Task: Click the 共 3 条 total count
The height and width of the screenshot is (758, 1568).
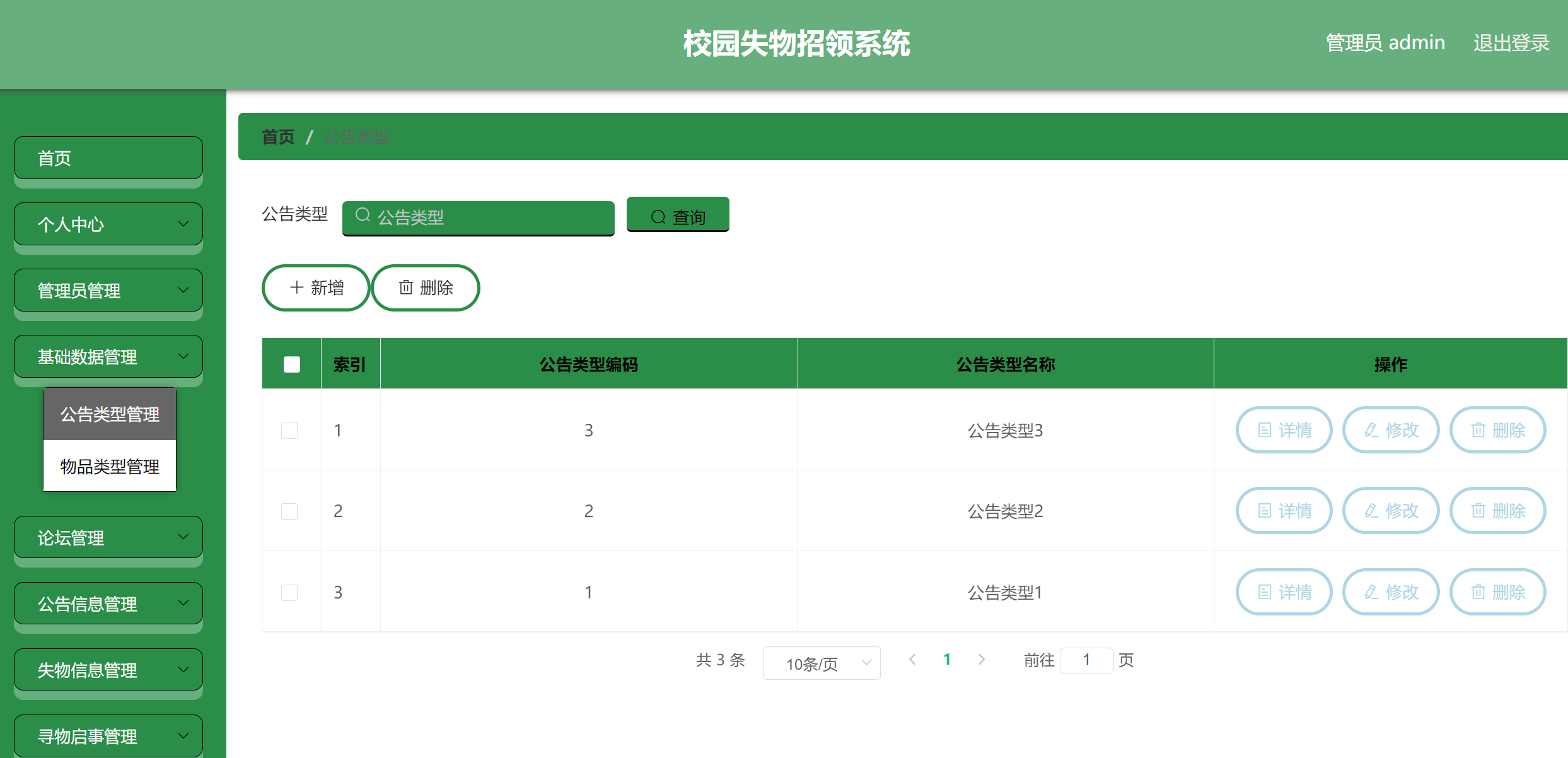Action: [721, 660]
